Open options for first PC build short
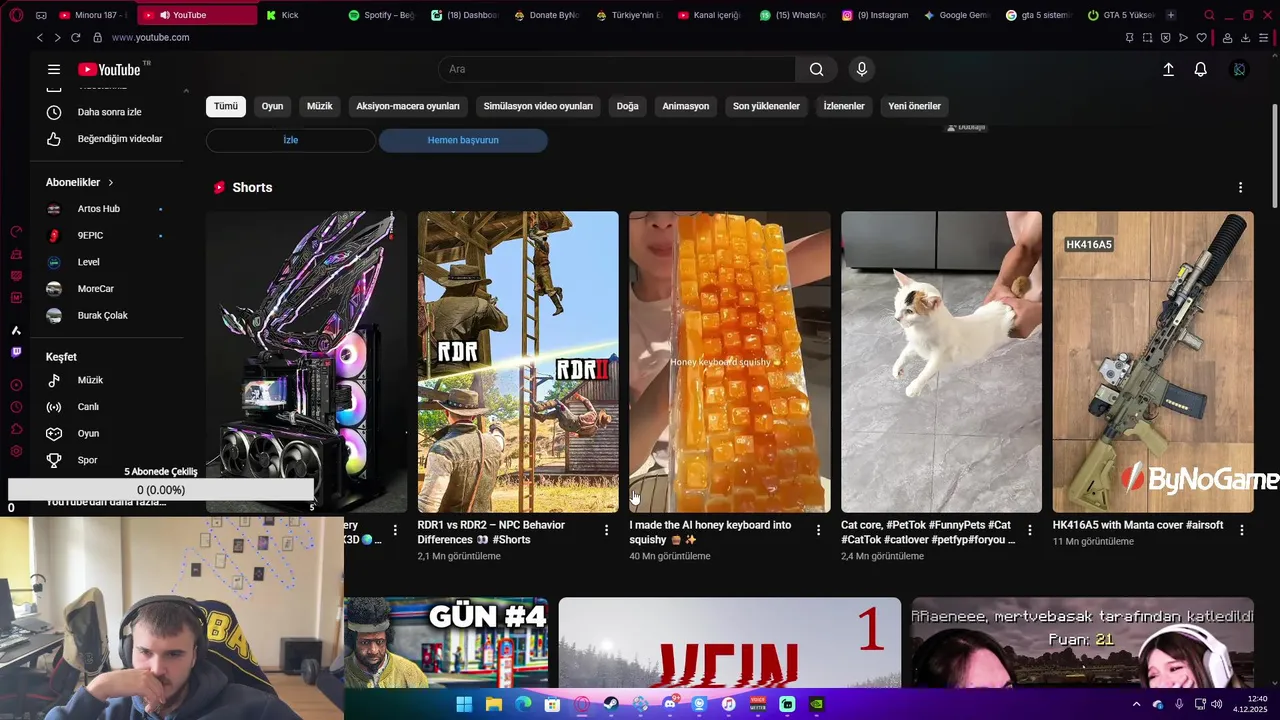The image size is (1280, 720). (395, 530)
